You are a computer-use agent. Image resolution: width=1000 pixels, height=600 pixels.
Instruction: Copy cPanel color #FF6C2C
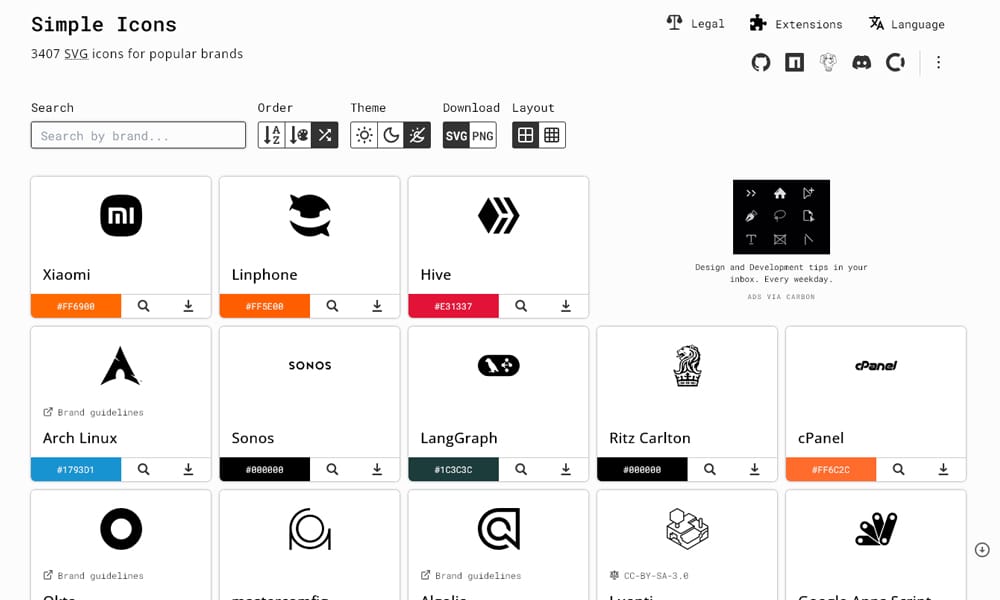point(831,469)
